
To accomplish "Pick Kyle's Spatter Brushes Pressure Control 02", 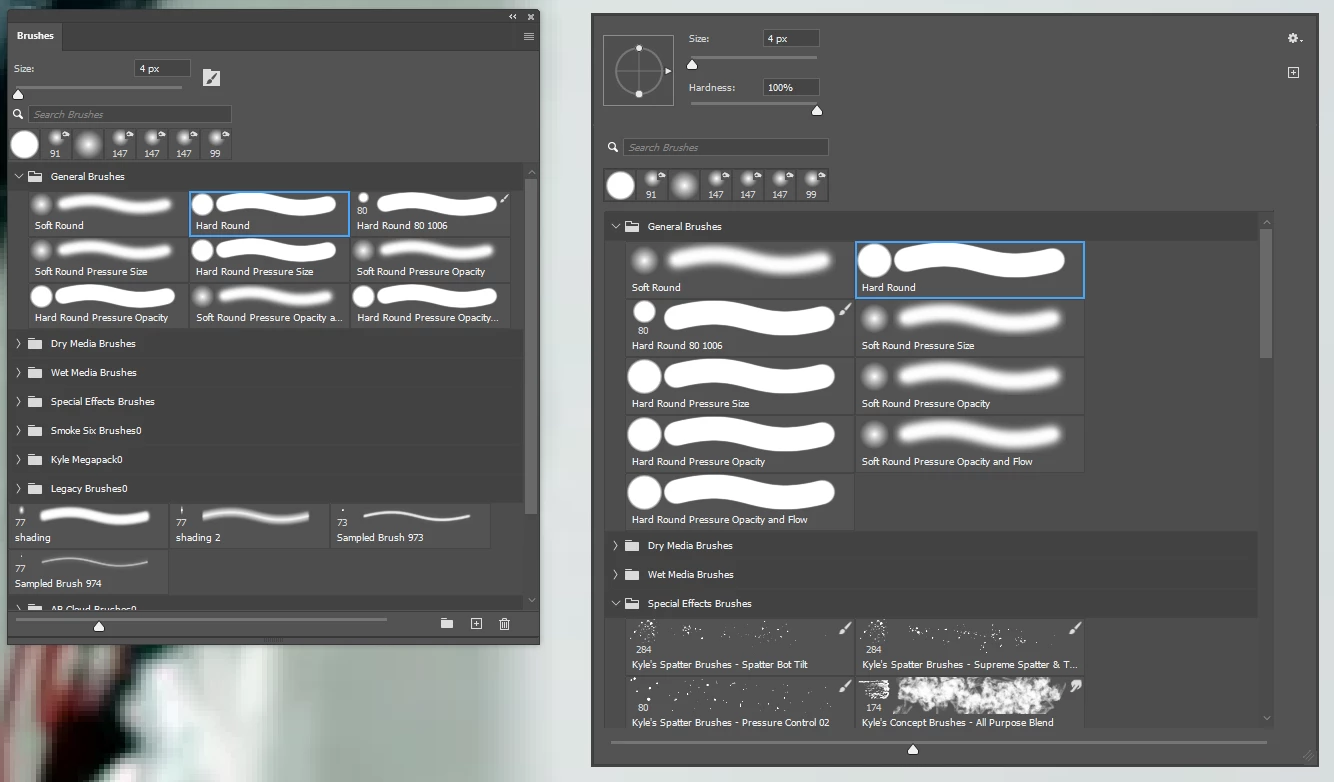I will (x=740, y=704).
